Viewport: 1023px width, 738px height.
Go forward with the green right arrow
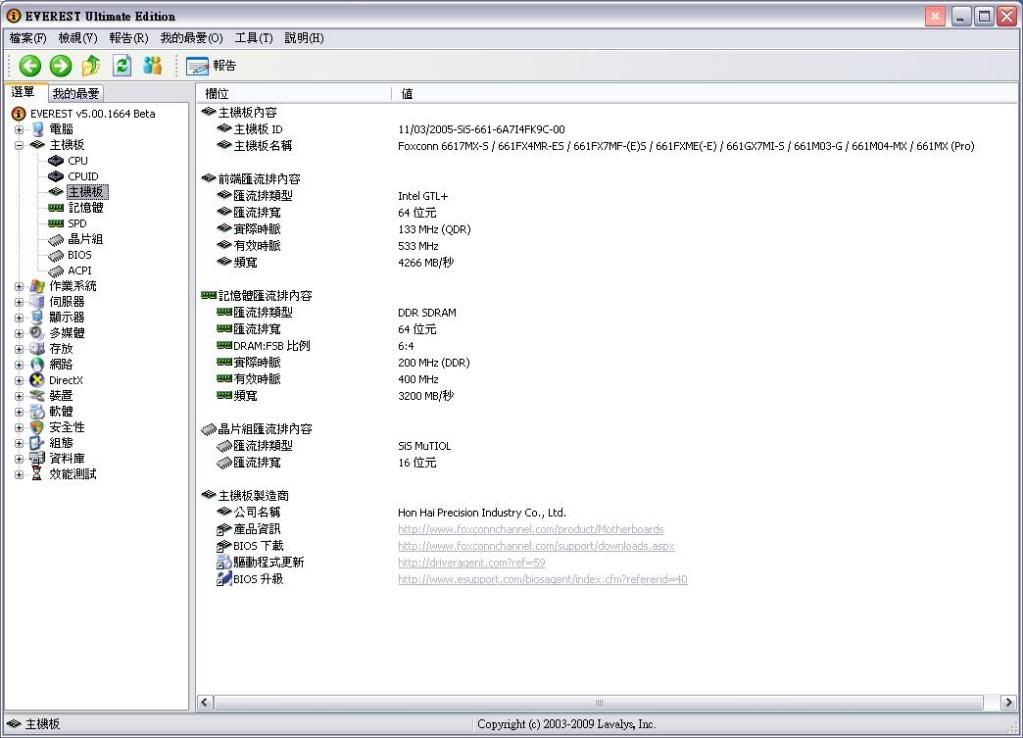tap(61, 65)
